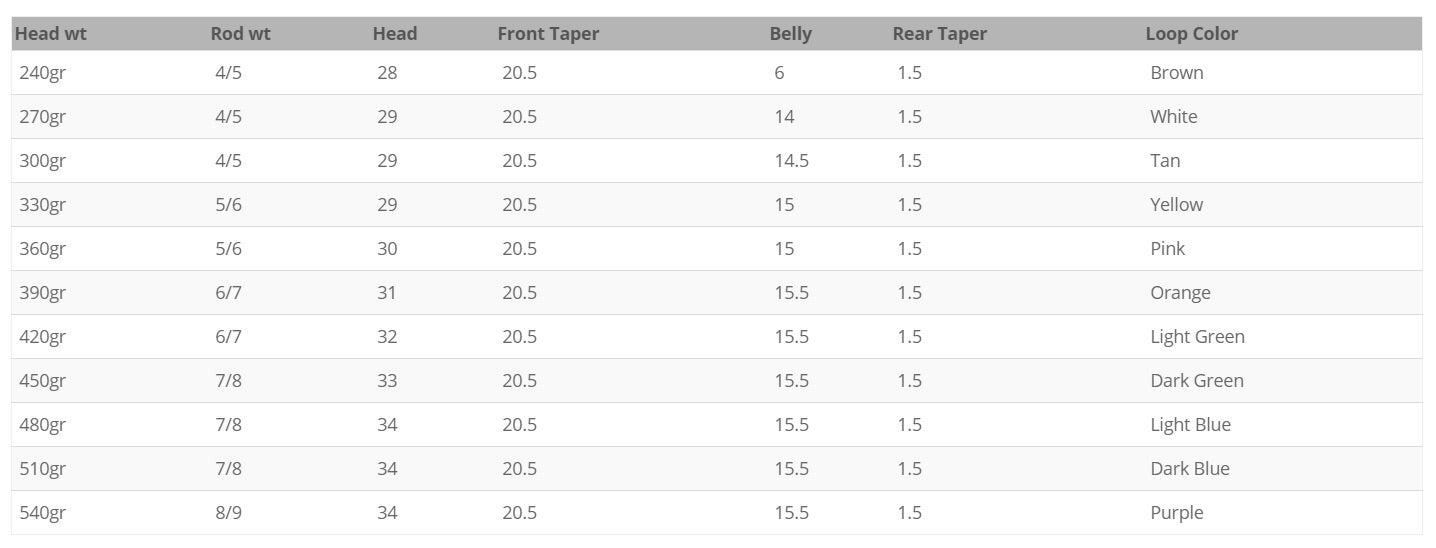Select the Dark Green loop color cell

click(1196, 381)
